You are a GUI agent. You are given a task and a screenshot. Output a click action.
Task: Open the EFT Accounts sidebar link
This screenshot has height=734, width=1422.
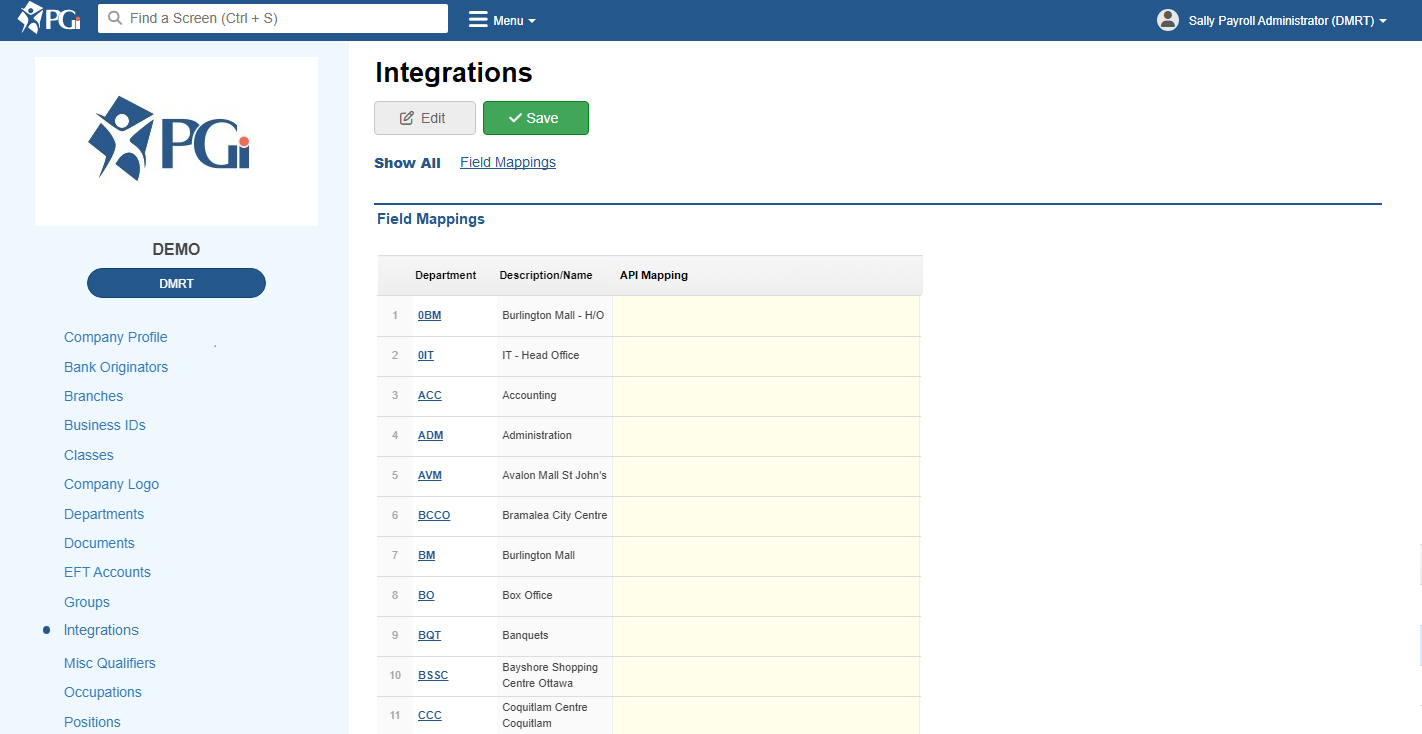[107, 572]
